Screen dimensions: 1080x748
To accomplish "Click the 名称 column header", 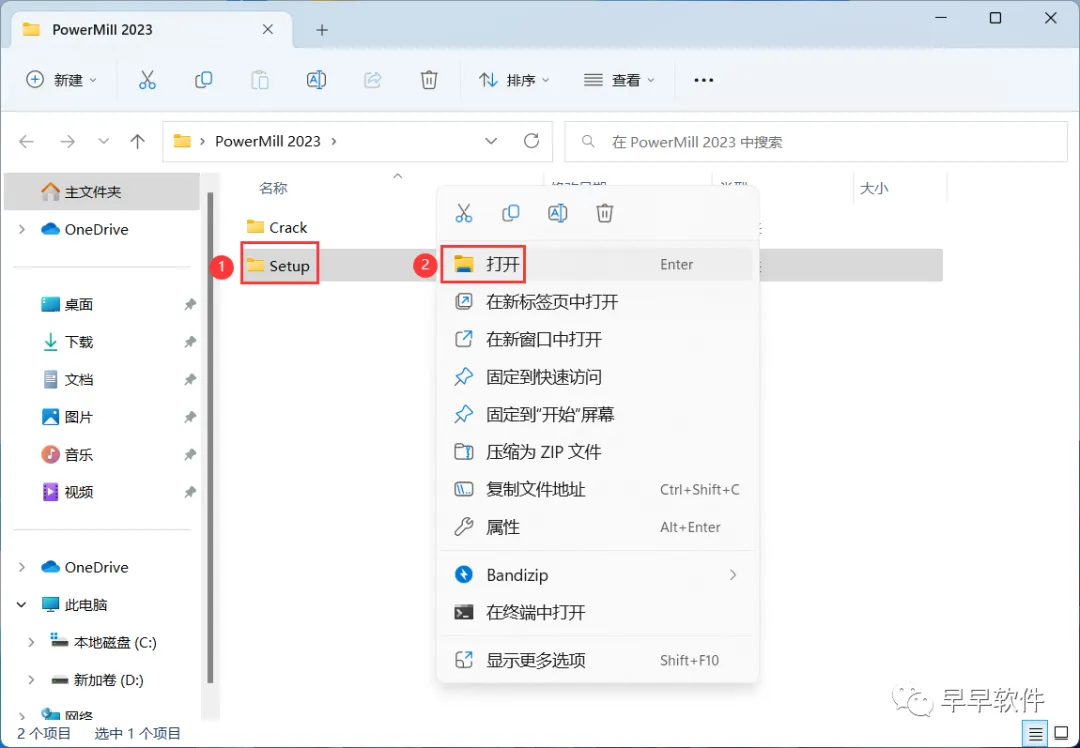I will (273, 188).
